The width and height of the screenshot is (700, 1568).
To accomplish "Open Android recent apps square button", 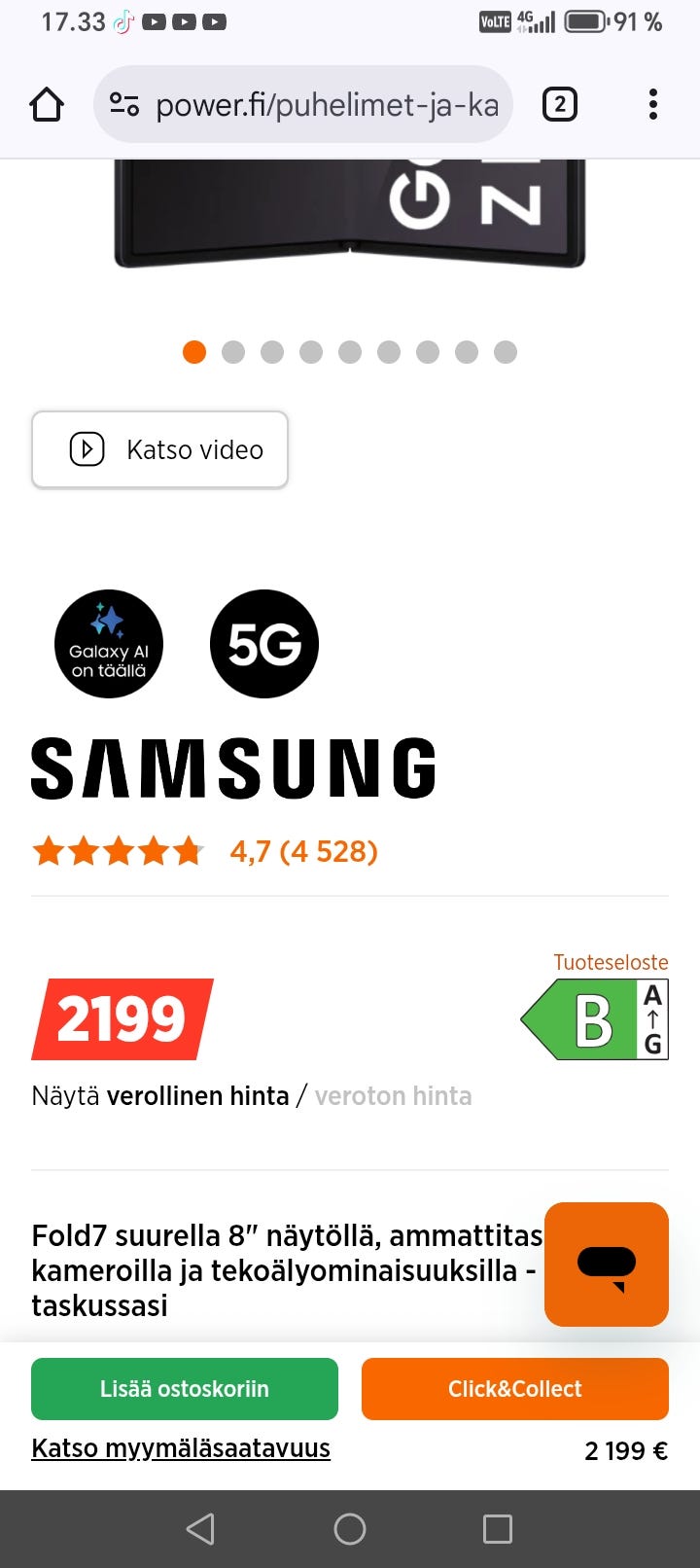I will pos(498,1529).
